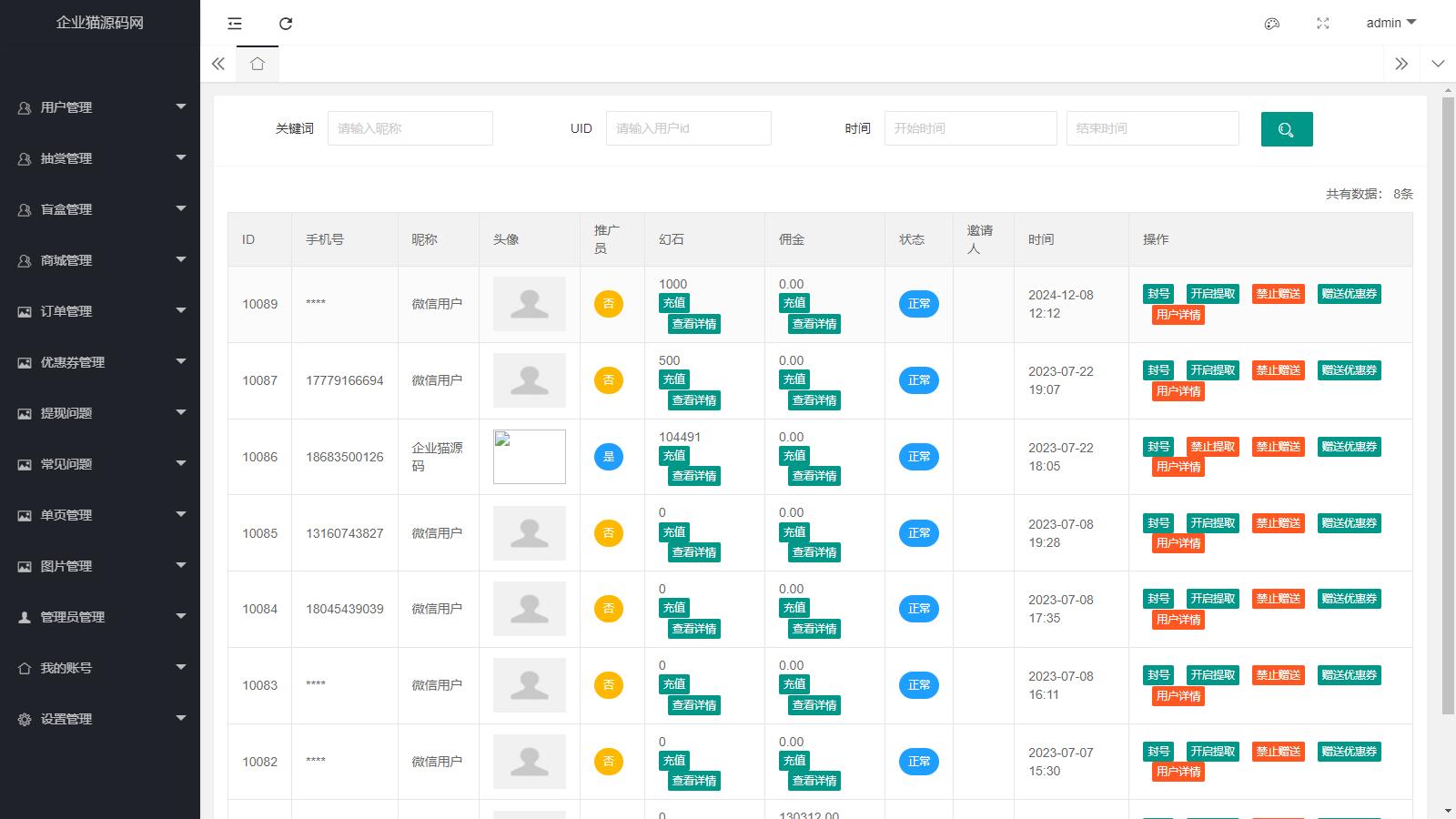Toggle status badge for user 10089
This screenshot has height=819, width=1456.
click(918, 304)
